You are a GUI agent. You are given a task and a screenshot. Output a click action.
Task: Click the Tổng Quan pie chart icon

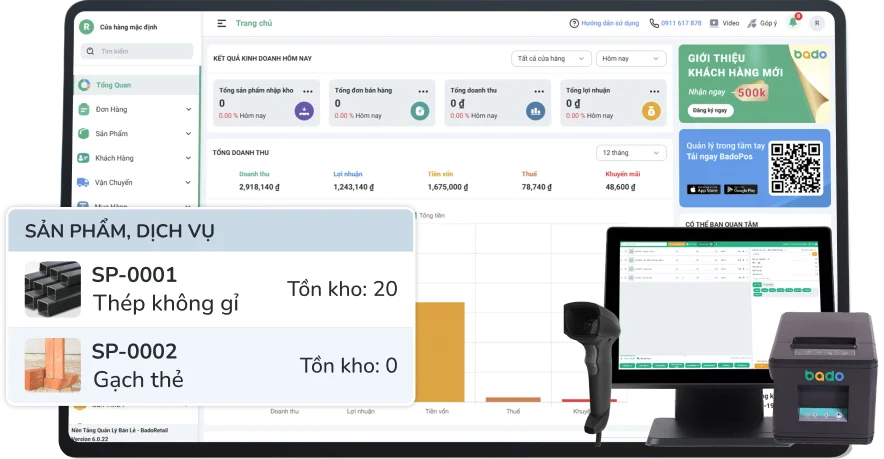tap(84, 85)
